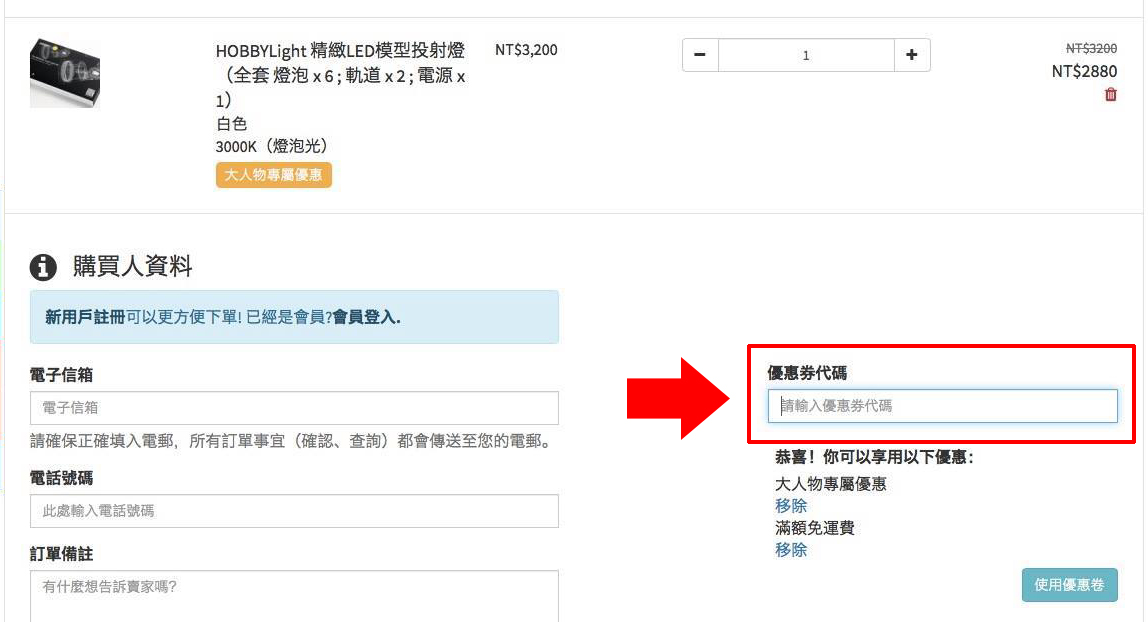The image size is (1148, 622).
Task: Open the HOBBYLight product thumbnail image
Action: tap(65, 73)
